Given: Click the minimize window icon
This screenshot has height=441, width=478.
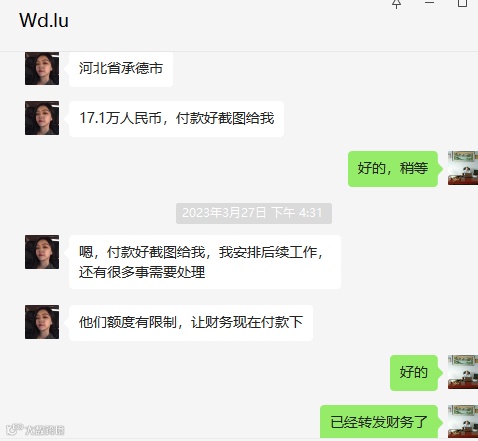Looking at the screenshot, I should (429, 3).
